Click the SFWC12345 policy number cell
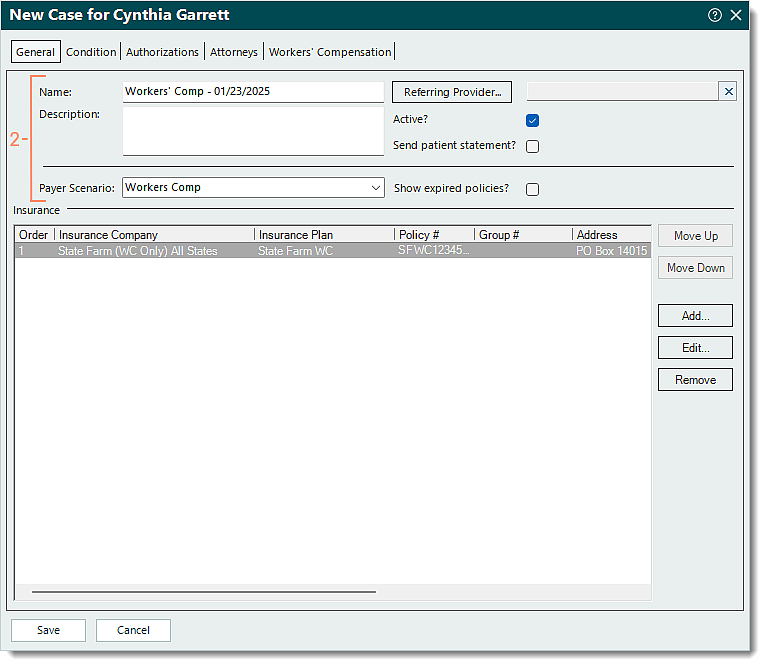The image size is (765, 666). [434, 250]
